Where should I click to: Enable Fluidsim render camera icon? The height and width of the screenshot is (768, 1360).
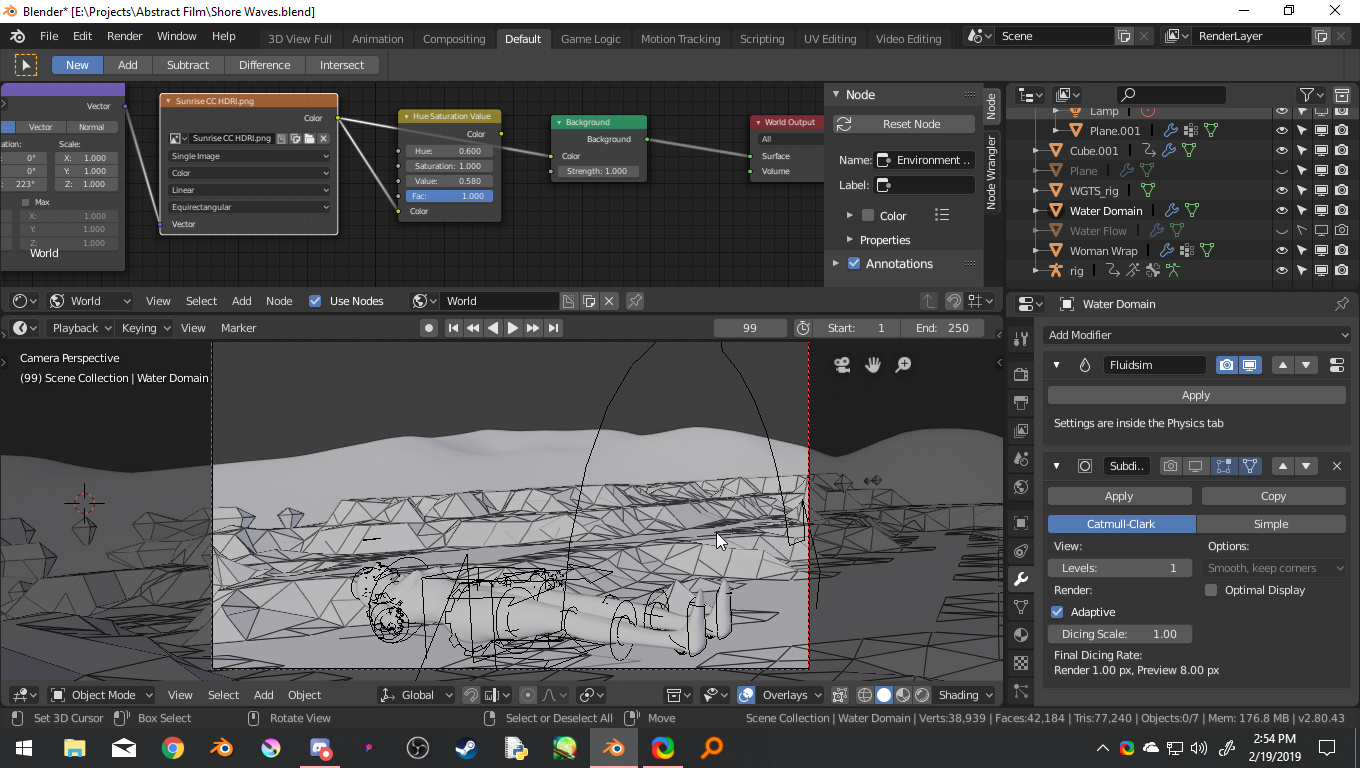tap(1227, 365)
